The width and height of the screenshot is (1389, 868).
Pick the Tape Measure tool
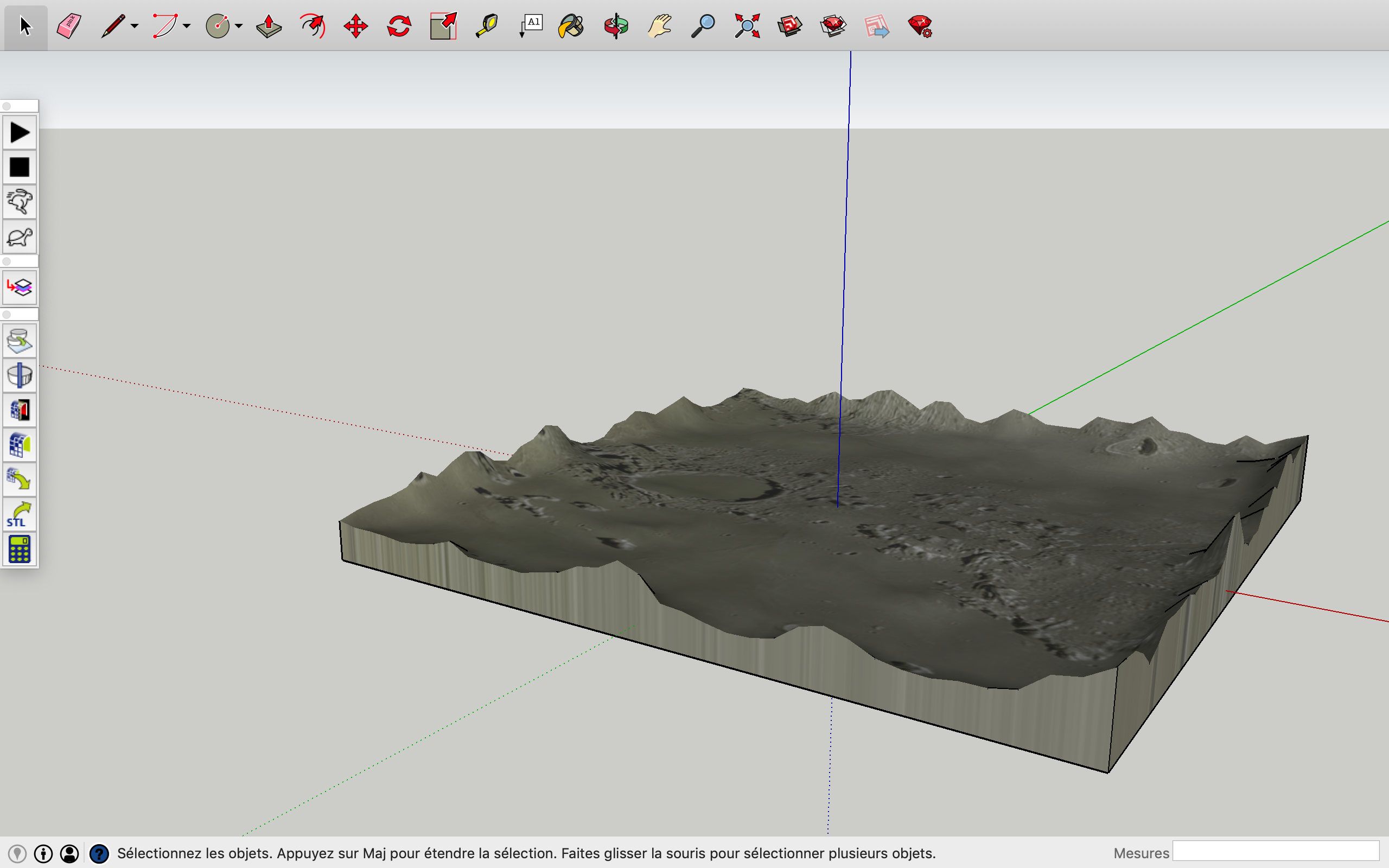pos(487,26)
